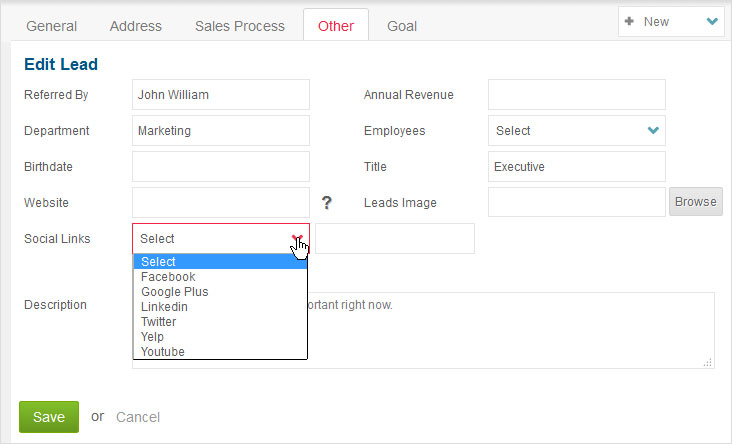Click the Browse button for Leads Image
The width and height of the screenshot is (732, 444).
696,202
